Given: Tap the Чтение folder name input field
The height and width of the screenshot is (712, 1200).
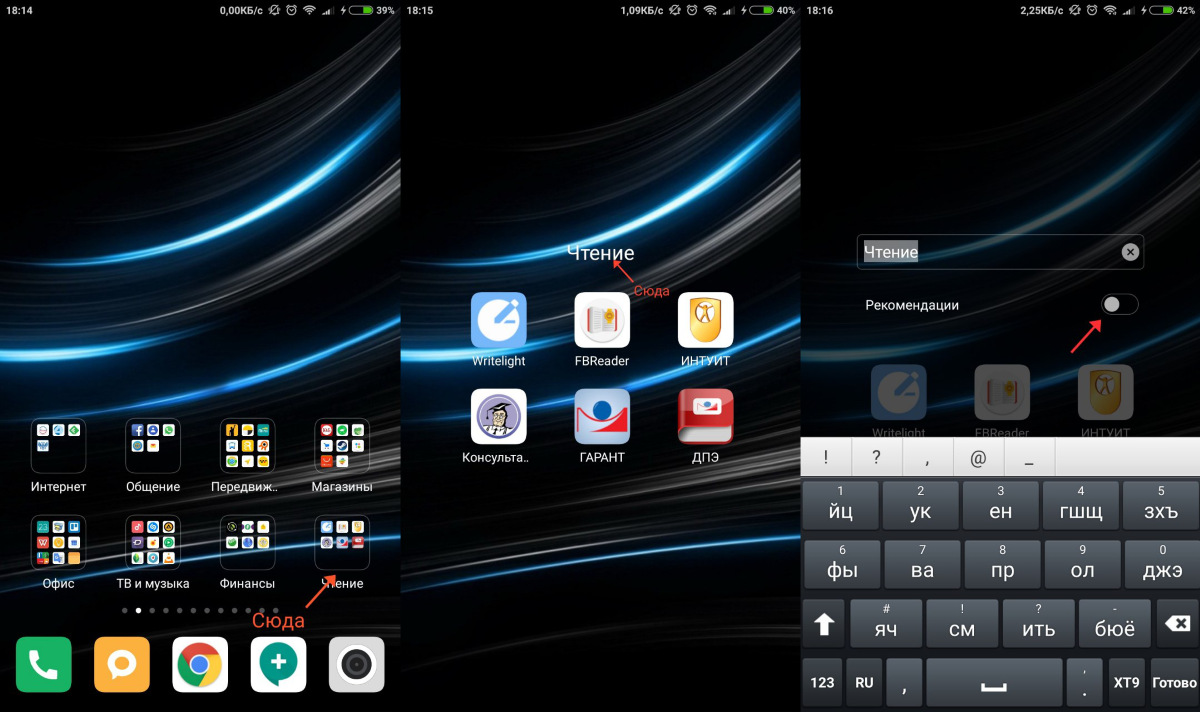Looking at the screenshot, I should pos(1000,252).
